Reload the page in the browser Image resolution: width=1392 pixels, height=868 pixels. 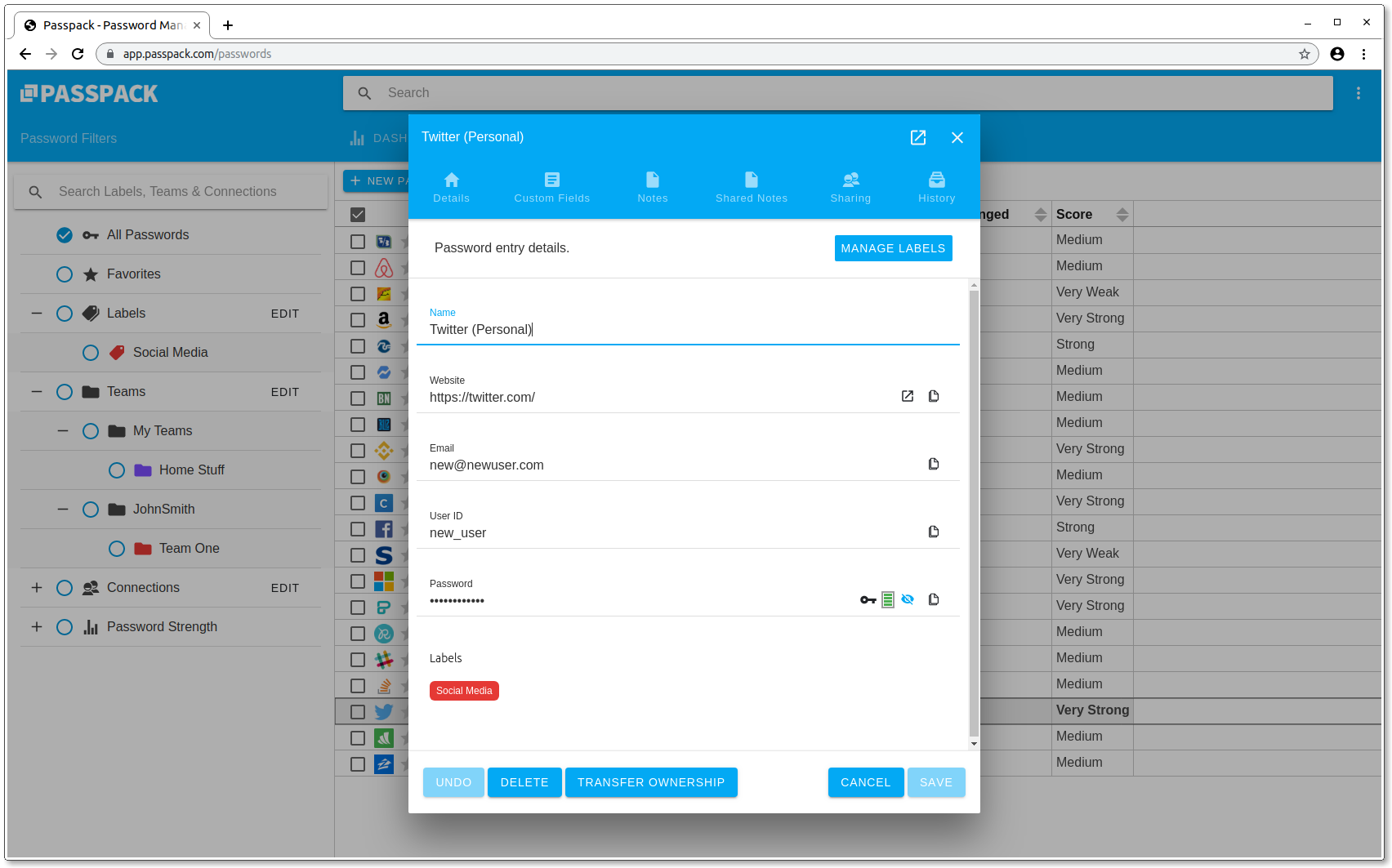[78, 54]
